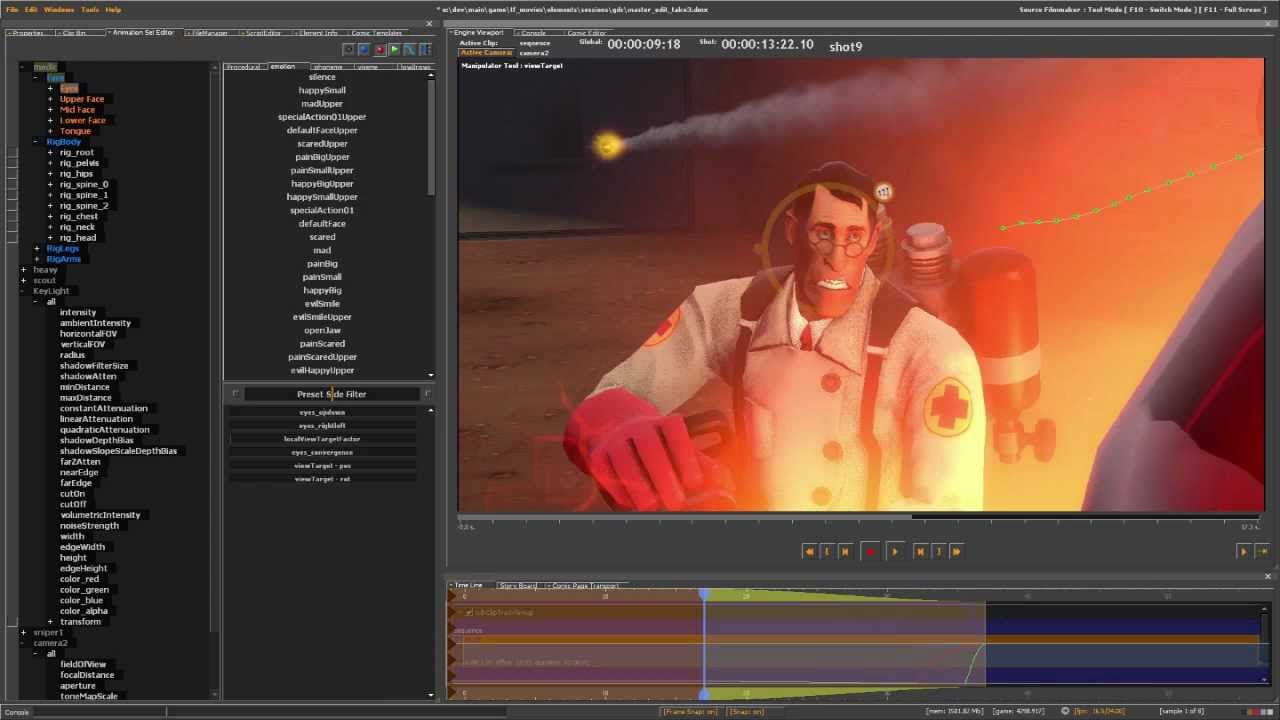Switch to the Story Board tab
This screenshot has height=720, width=1280.
pos(518,585)
